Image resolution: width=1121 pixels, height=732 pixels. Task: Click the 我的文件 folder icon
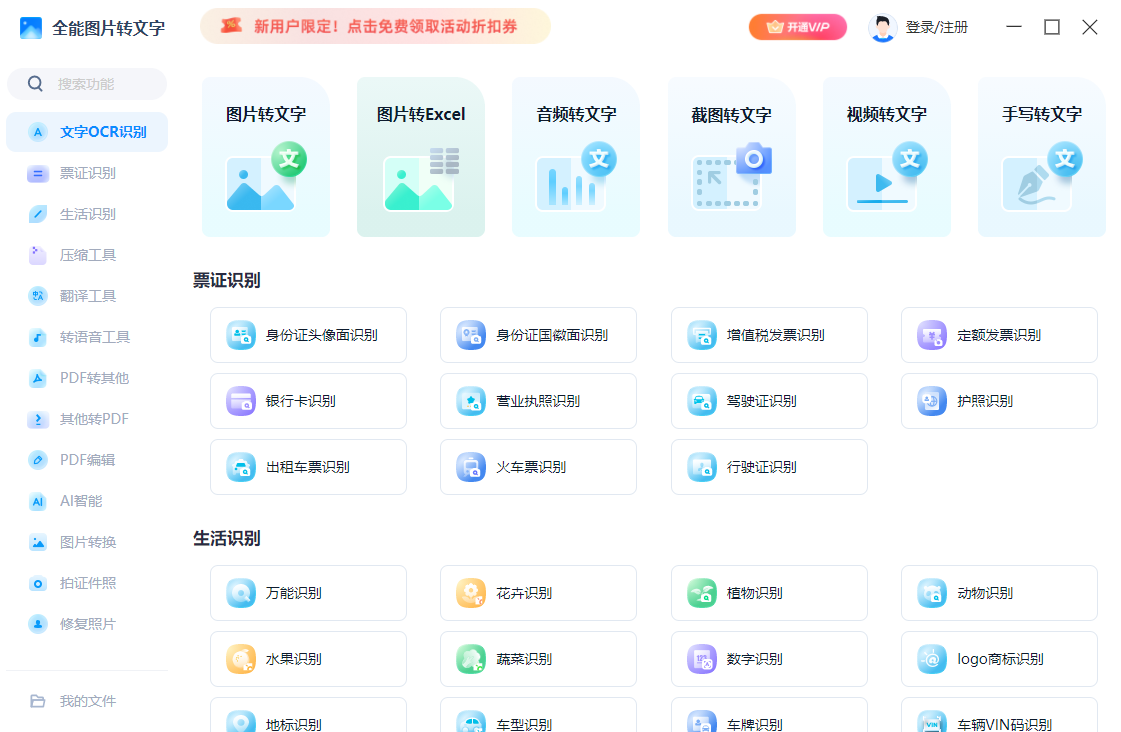(38, 701)
